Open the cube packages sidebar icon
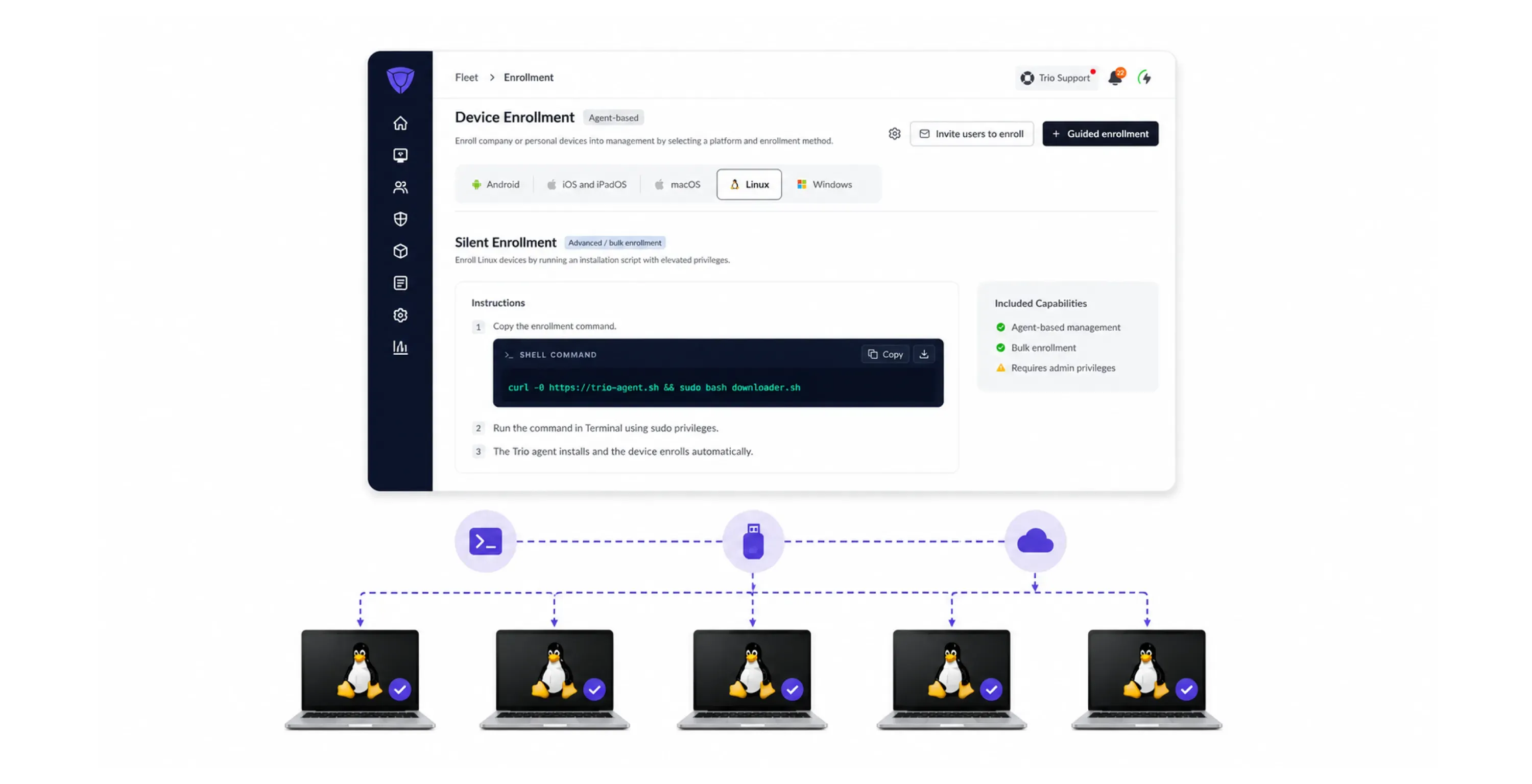The width and height of the screenshot is (1532, 784). click(x=400, y=251)
